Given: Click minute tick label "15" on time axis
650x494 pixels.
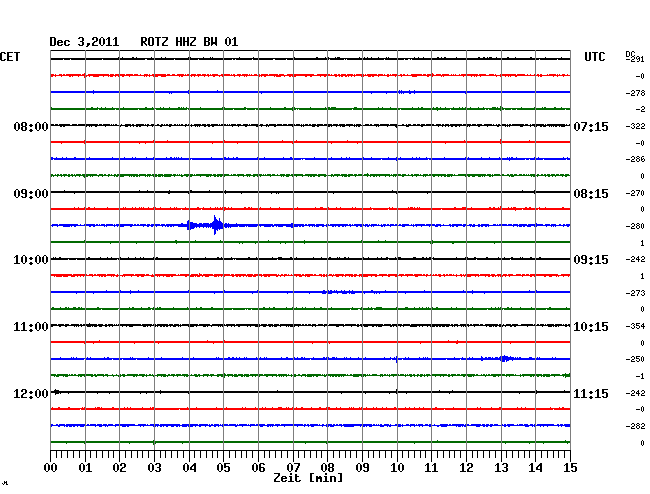Looking at the screenshot, I should click(570, 468).
